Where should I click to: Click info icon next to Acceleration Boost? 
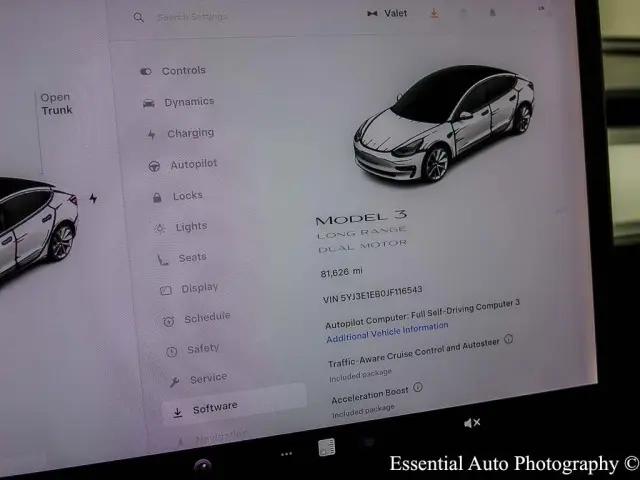coord(418,387)
